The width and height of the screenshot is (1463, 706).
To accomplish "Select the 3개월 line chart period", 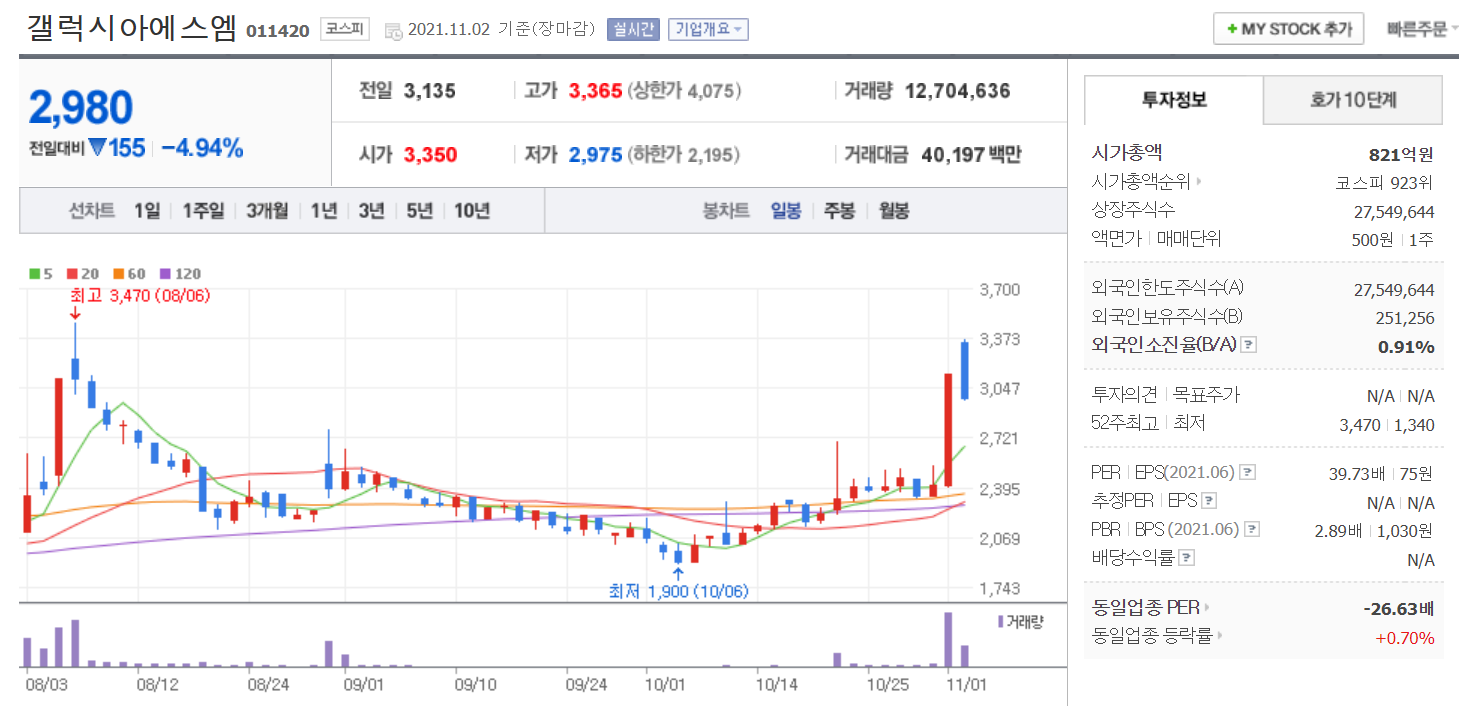I will click(x=267, y=211).
